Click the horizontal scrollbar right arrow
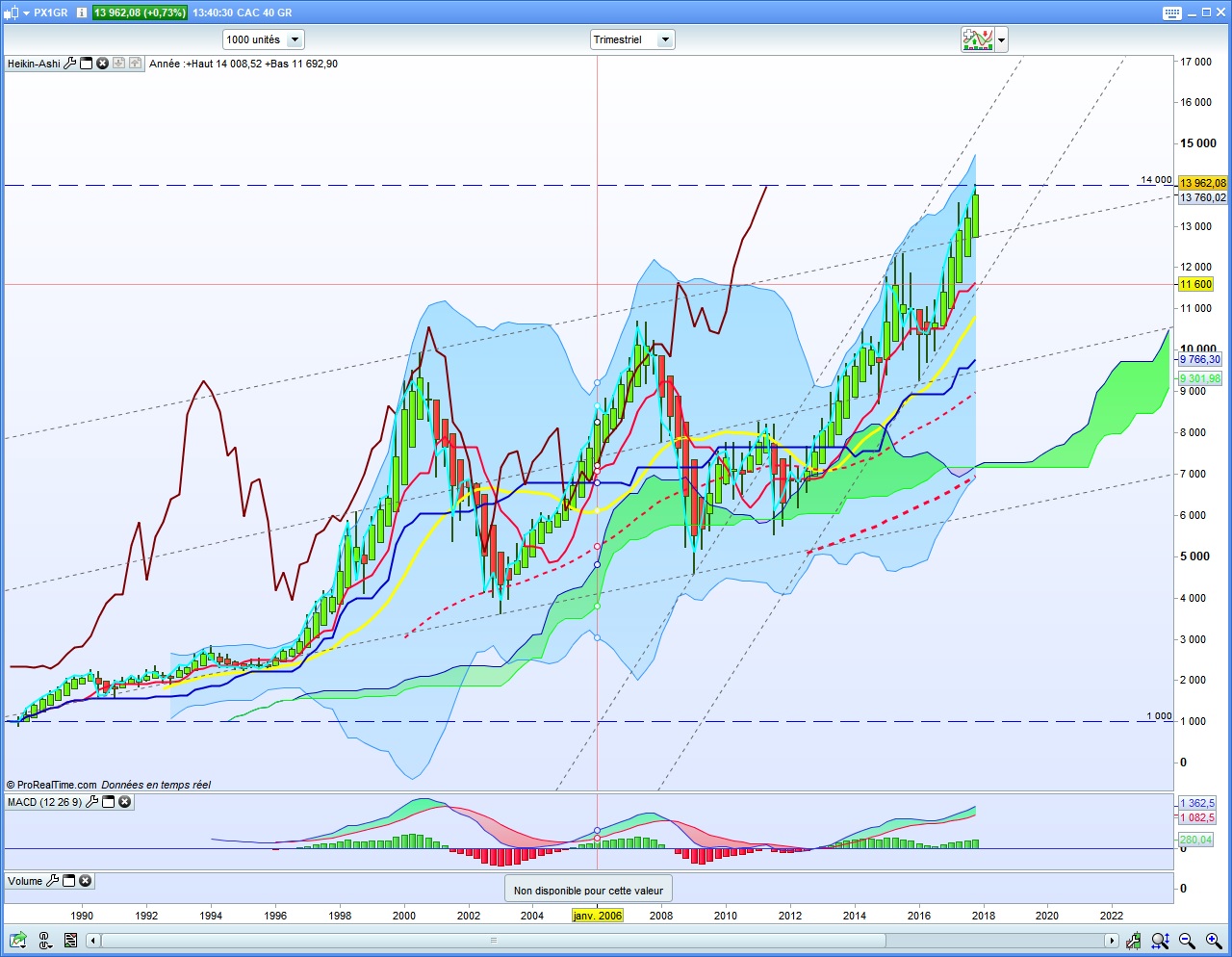Image resolution: width=1232 pixels, height=957 pixels. click(1112, 941)
